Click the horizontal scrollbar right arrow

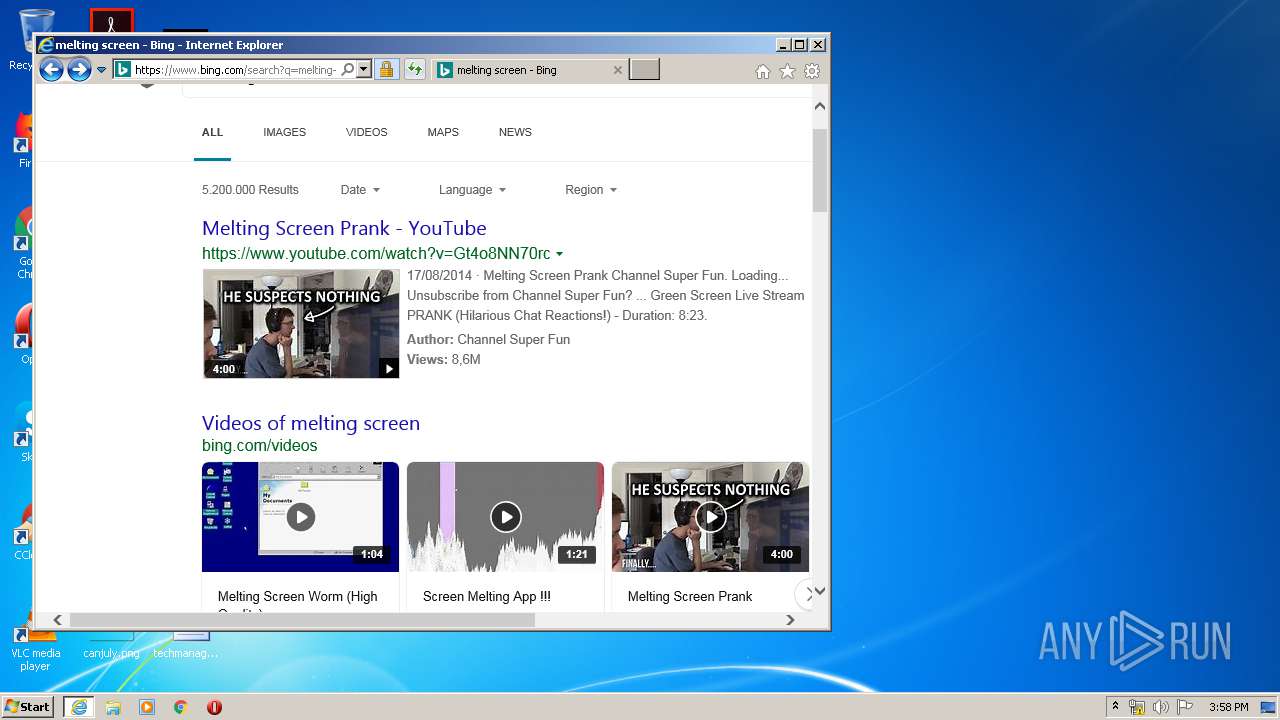coord(790,620)
